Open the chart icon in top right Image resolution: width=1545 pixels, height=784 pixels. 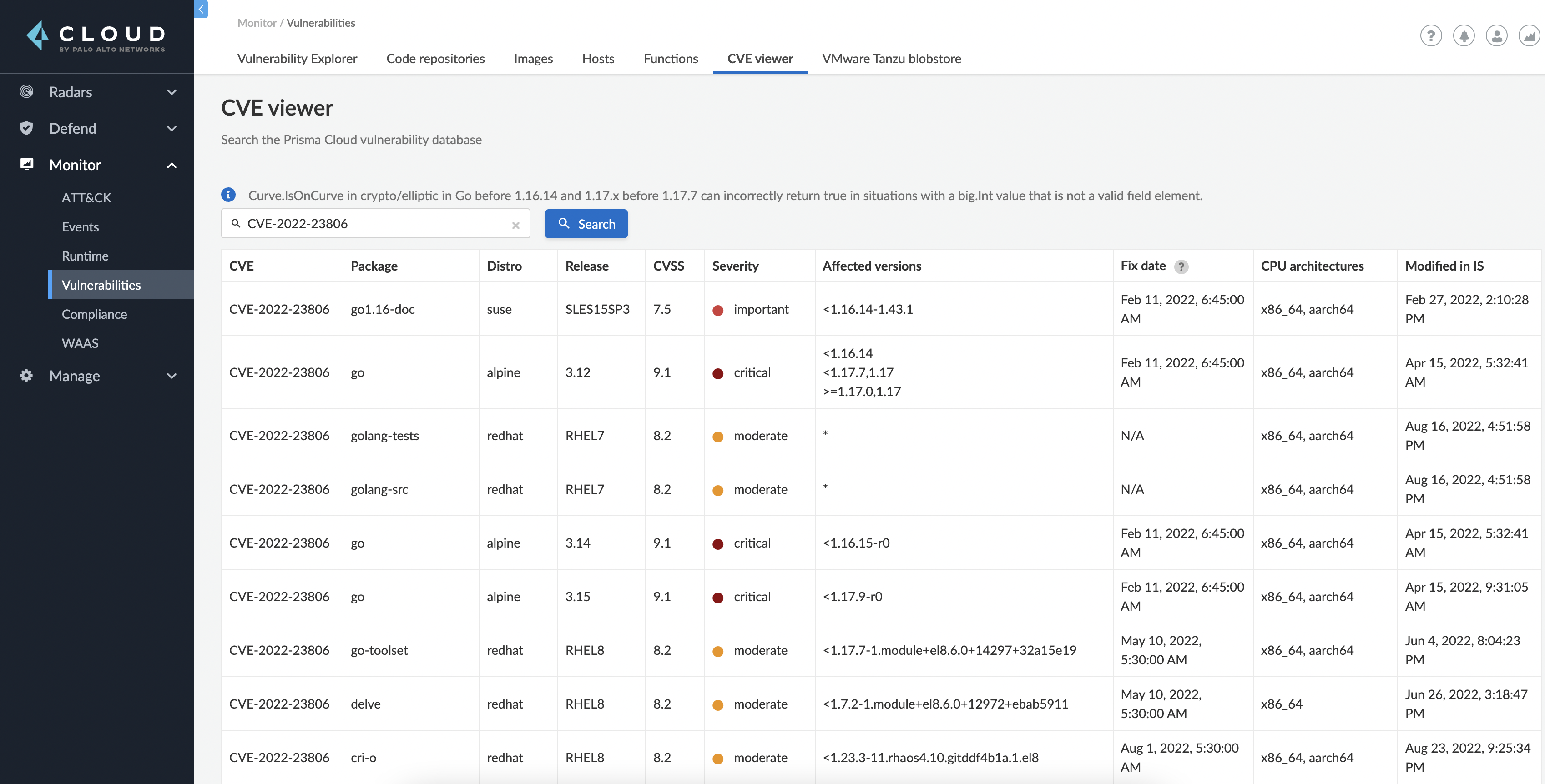[1530, 36]
